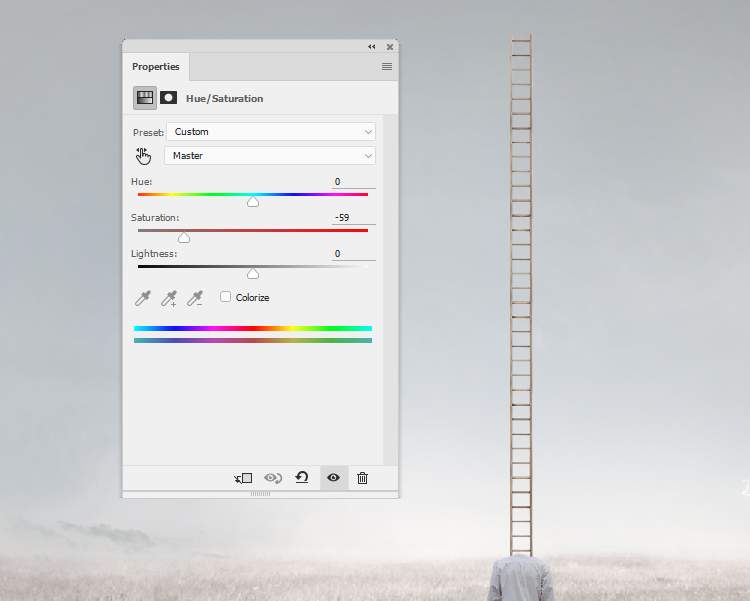Click the top rainbow color bar
This screenshot has width=750, height=601.
click(x=253, y=328)
